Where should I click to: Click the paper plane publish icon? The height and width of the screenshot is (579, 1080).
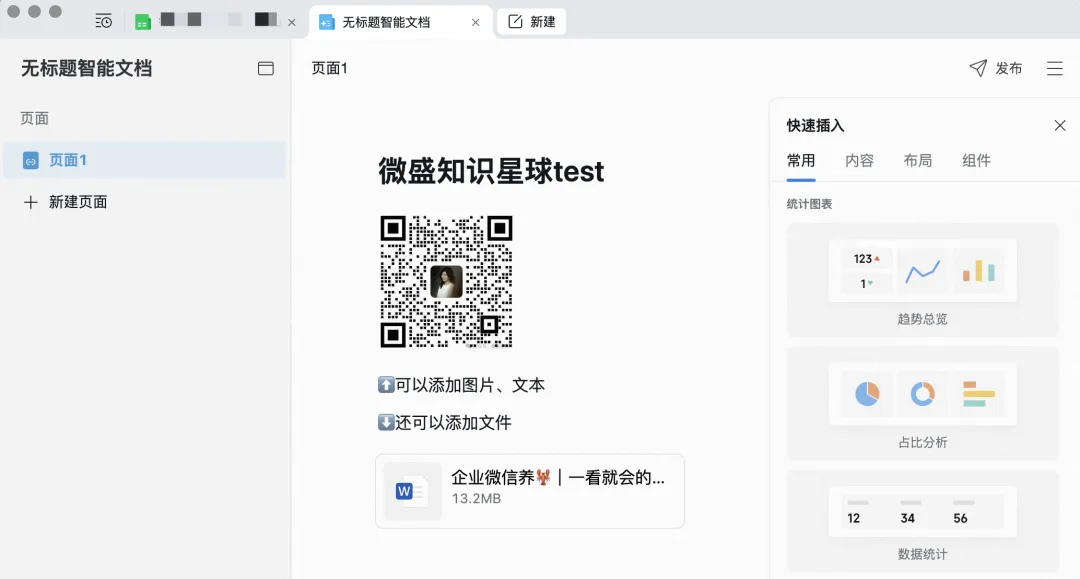click(x=978, y=67)
